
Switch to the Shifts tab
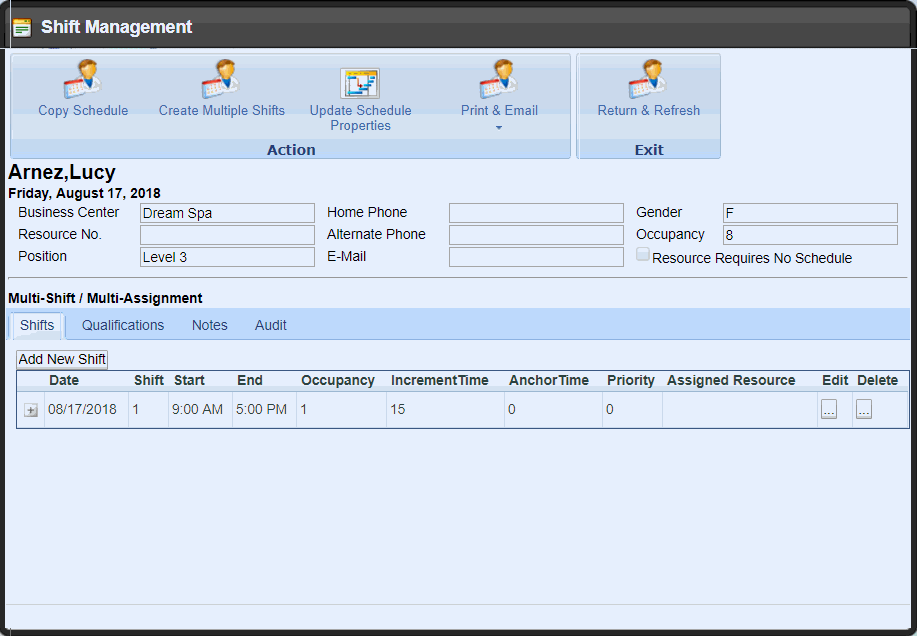point(37,326)
